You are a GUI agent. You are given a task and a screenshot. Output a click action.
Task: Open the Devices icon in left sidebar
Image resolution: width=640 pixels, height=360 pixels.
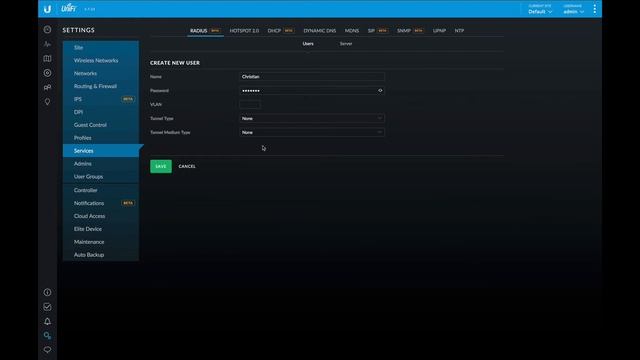pos(47,73)
